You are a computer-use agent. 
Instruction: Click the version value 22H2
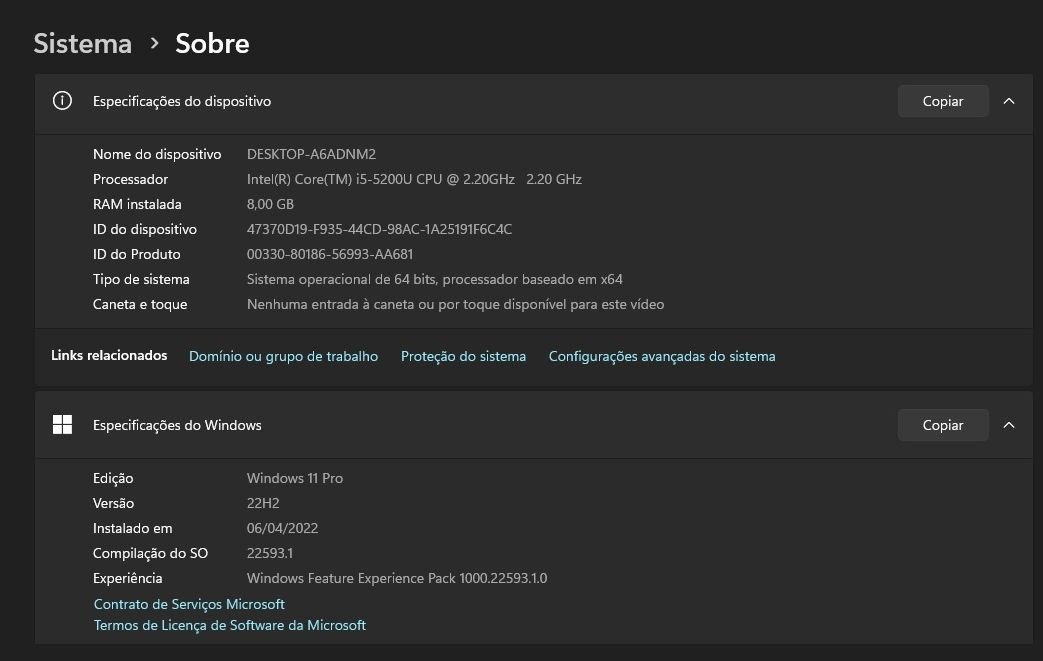263,503
